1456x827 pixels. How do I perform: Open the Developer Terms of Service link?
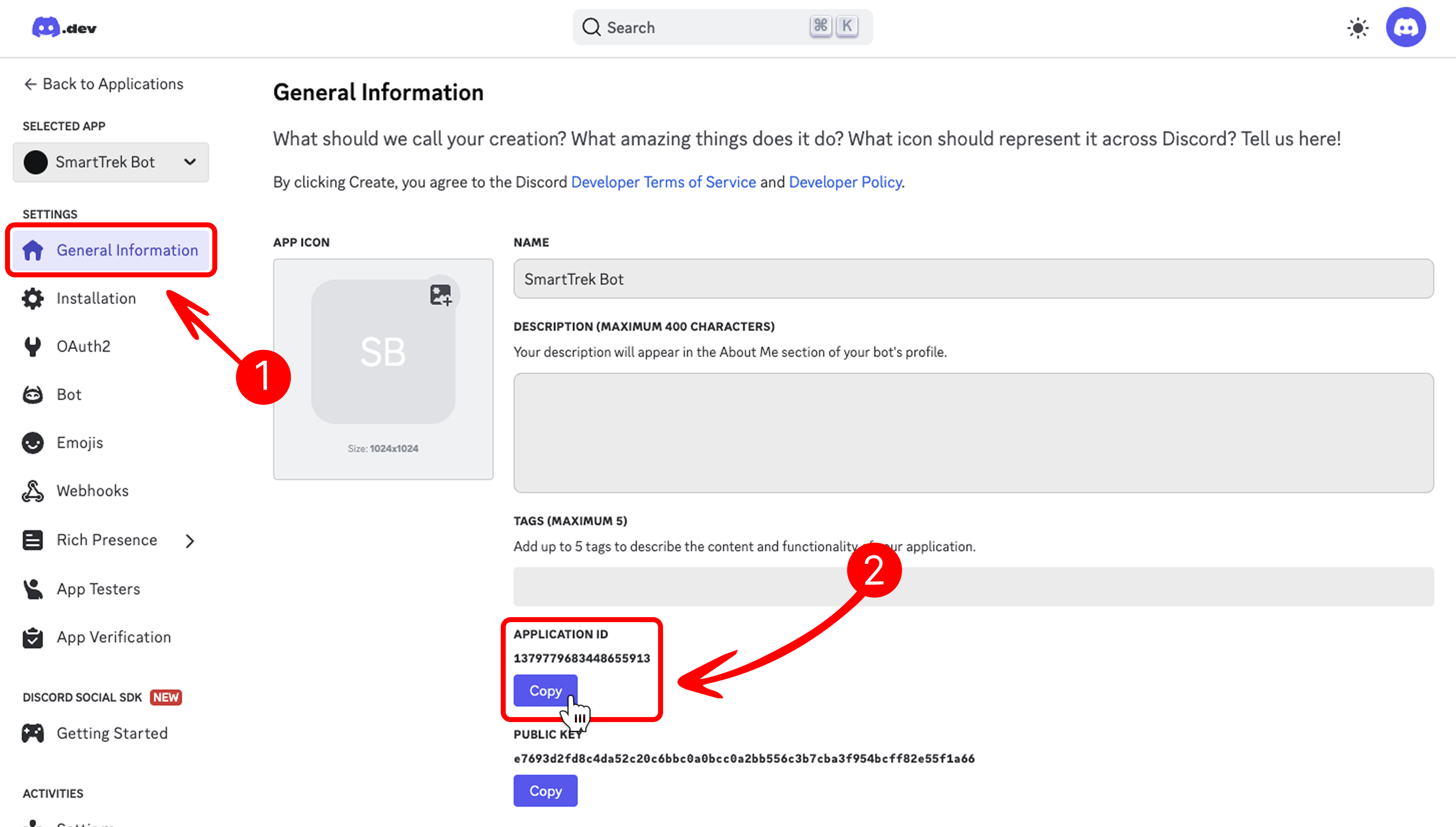click(663, 182)
